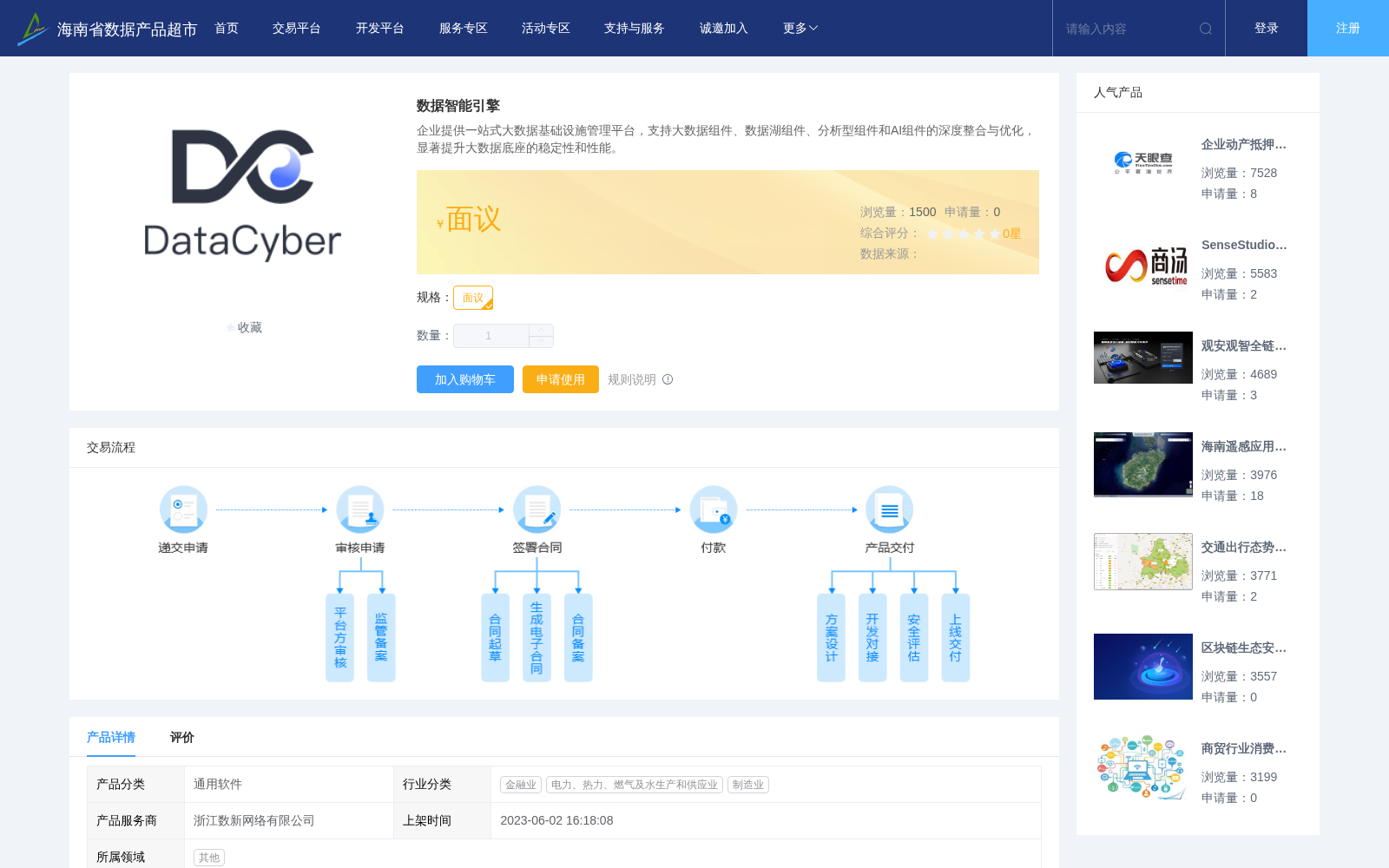This screenshot has height=868, width=1389.
Task: Click the site logo icon
Action: [x=33, y=29]
